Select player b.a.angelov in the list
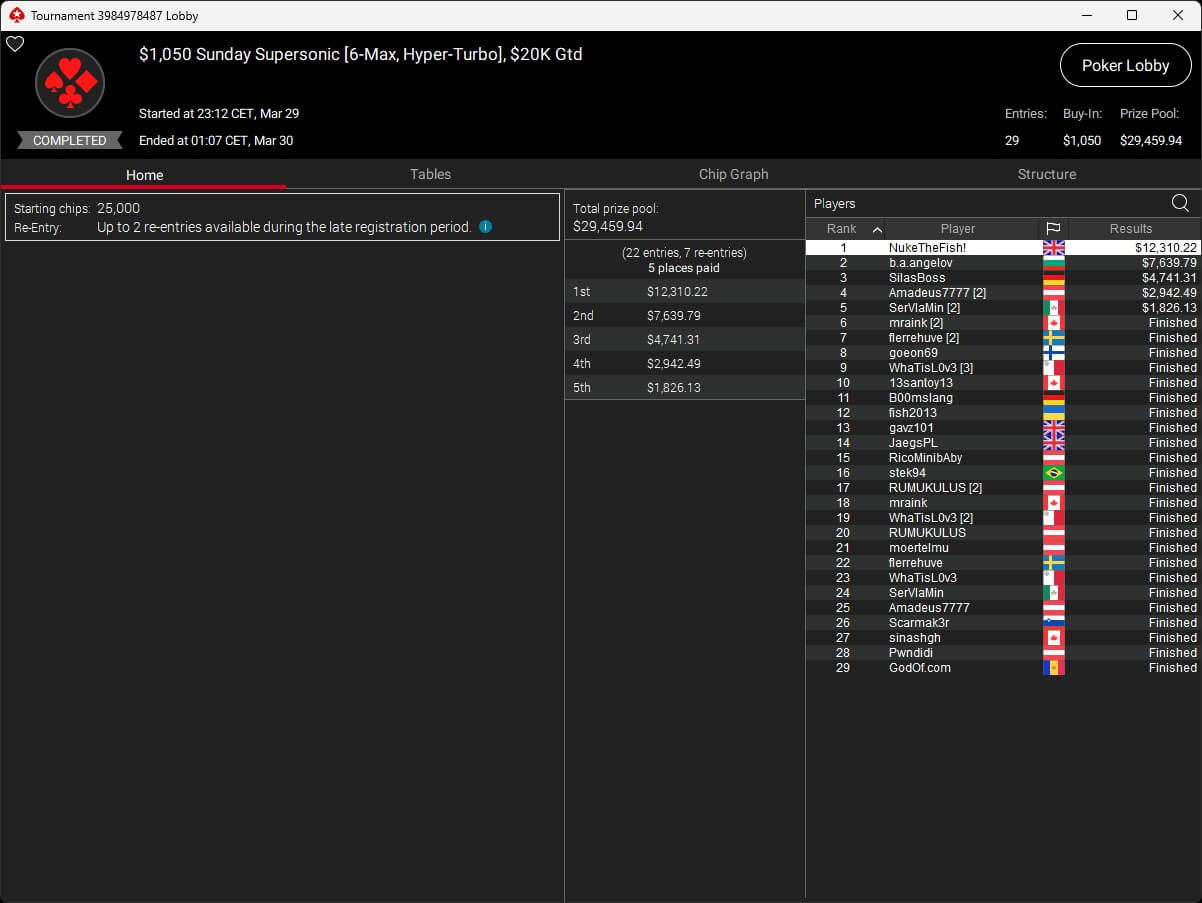 tap(920, 263)
